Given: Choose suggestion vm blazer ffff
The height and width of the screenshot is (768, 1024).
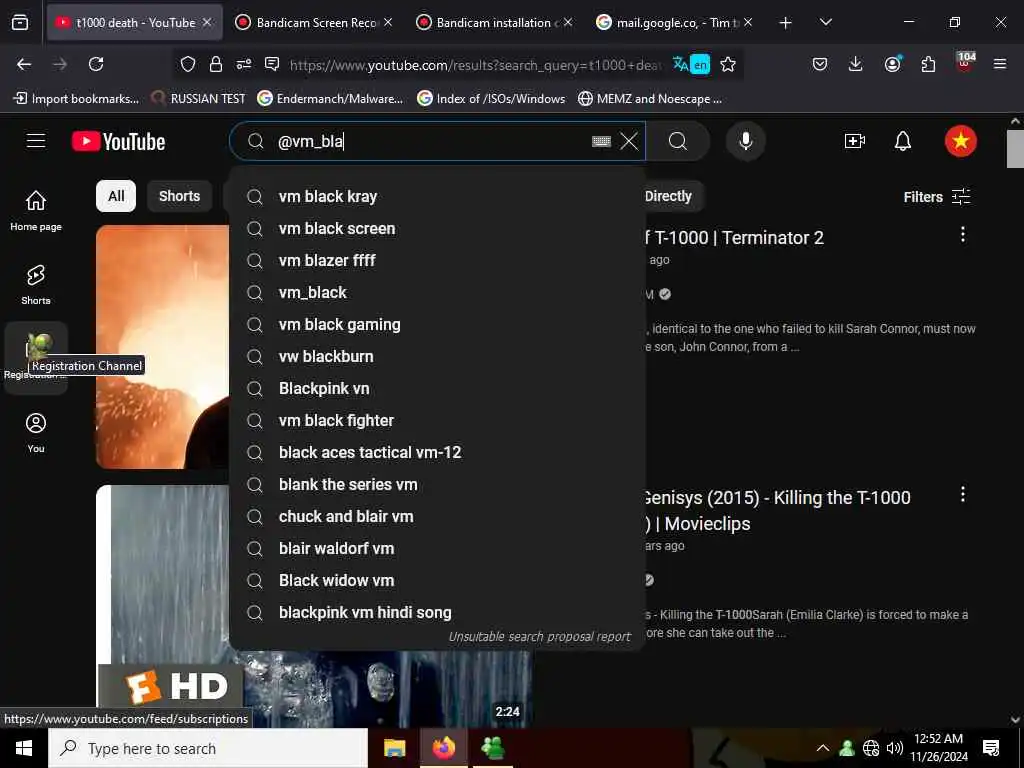Looking at the screenshot, I should 438,261.
